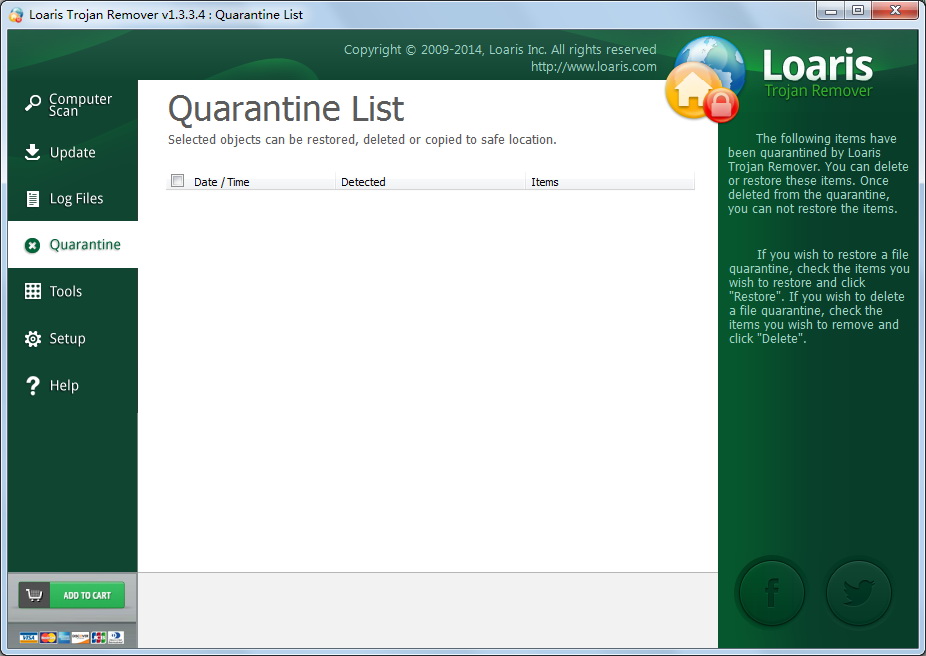Maximize the Loaris window

857,11
